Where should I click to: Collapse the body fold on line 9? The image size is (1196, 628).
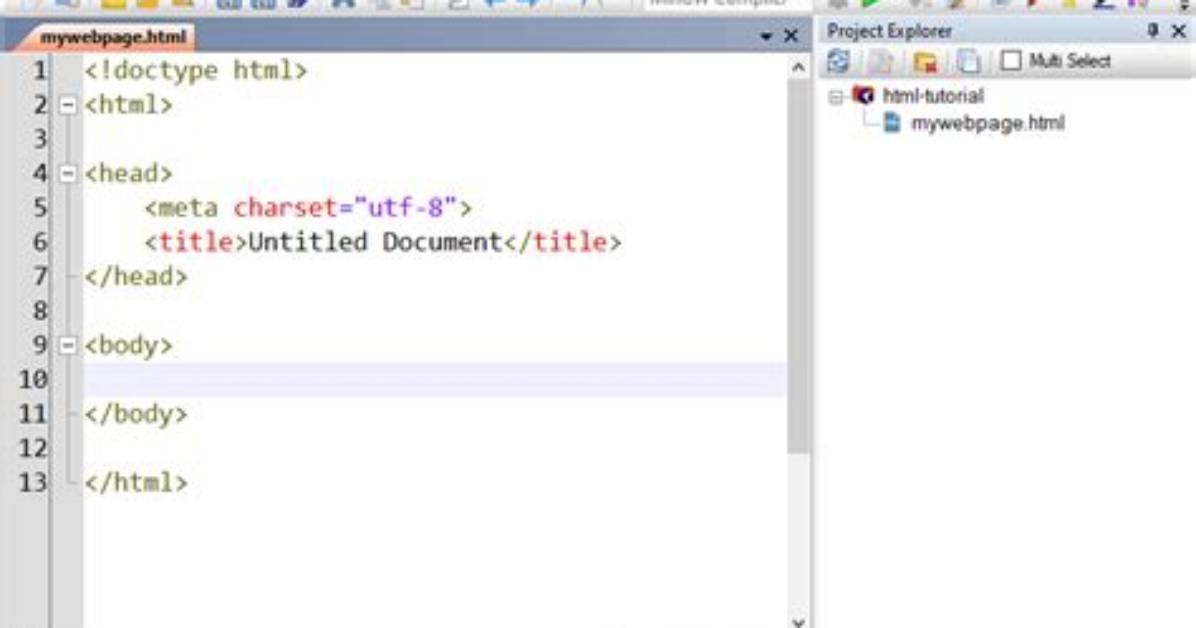click(67, 345)
